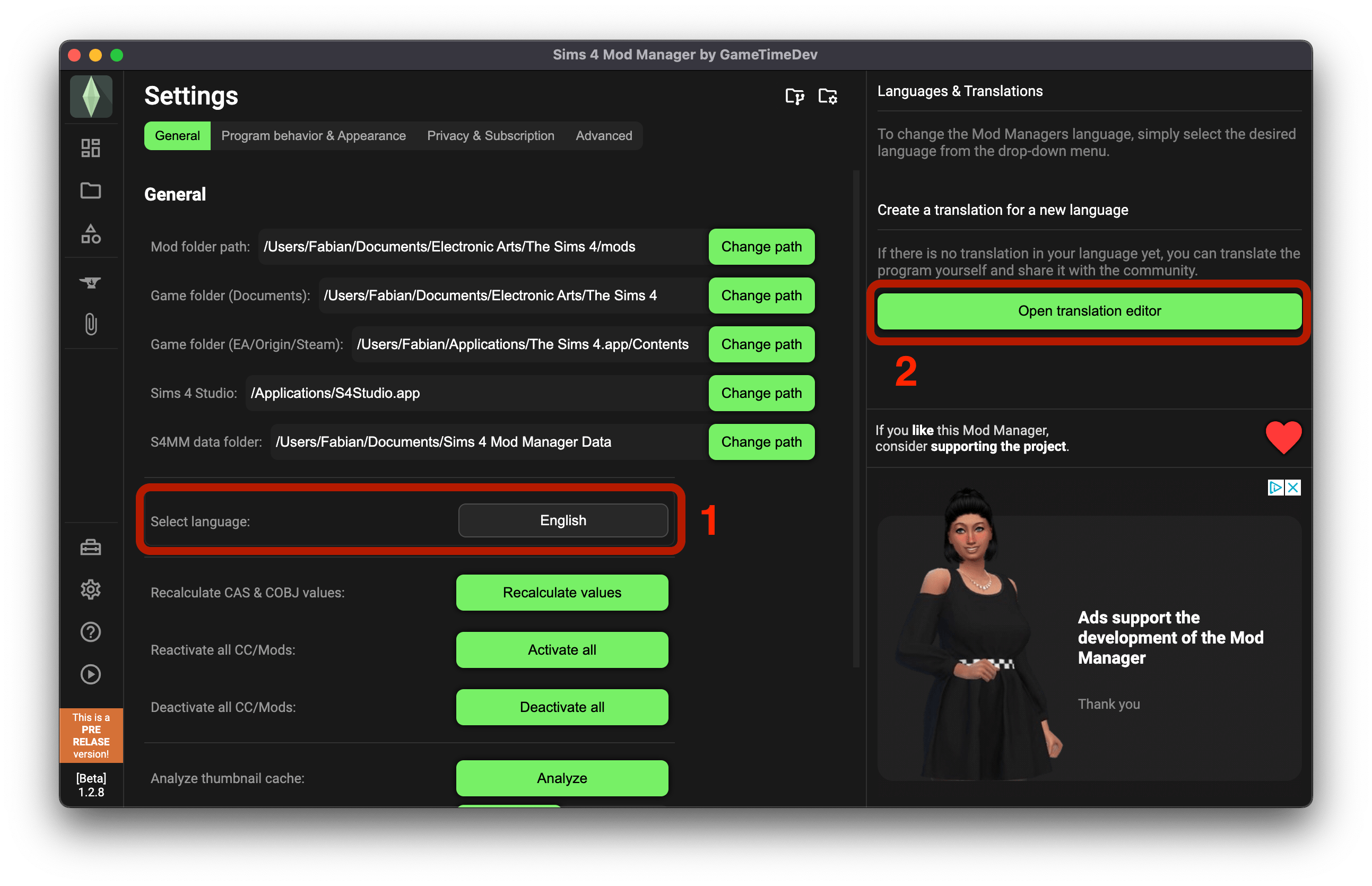Click the red heart support icon

pyautogui.click(x=1283, y=438)
